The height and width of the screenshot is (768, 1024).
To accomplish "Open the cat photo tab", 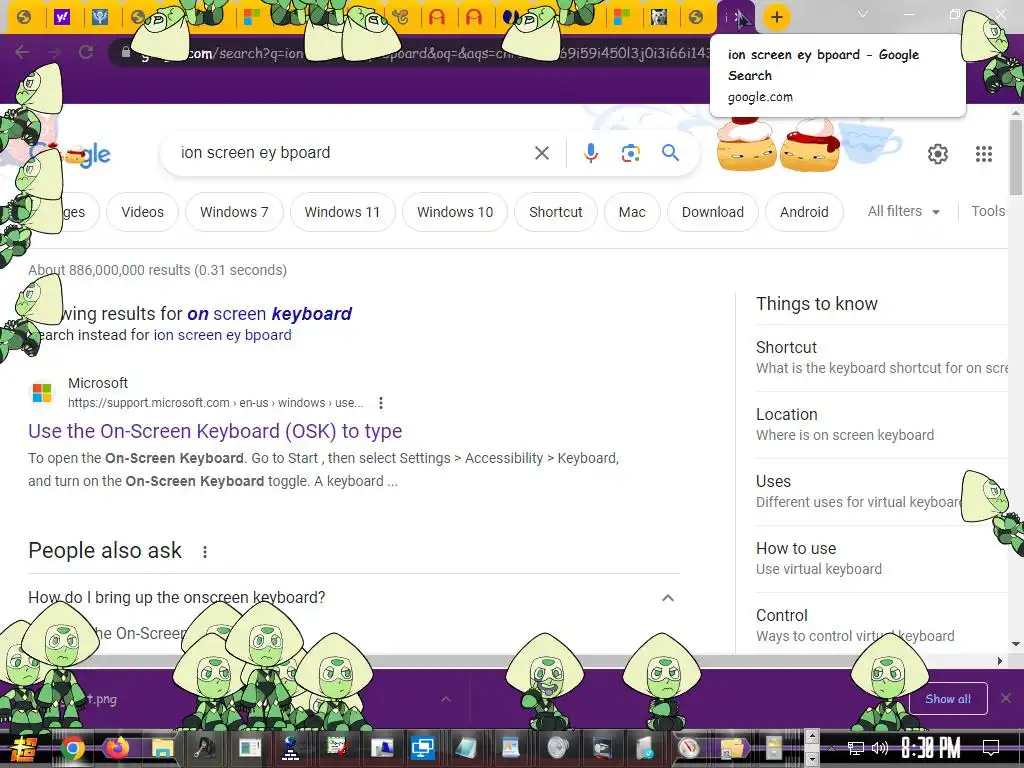I will [x=659, y=17].
